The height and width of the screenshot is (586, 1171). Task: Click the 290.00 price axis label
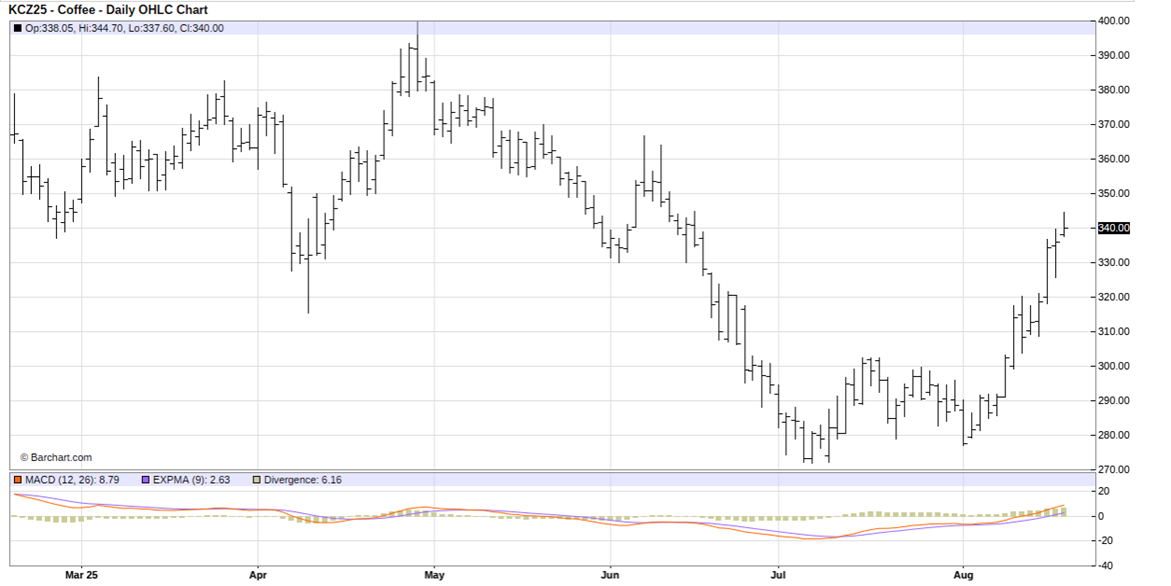click(x=1113, y=401)
